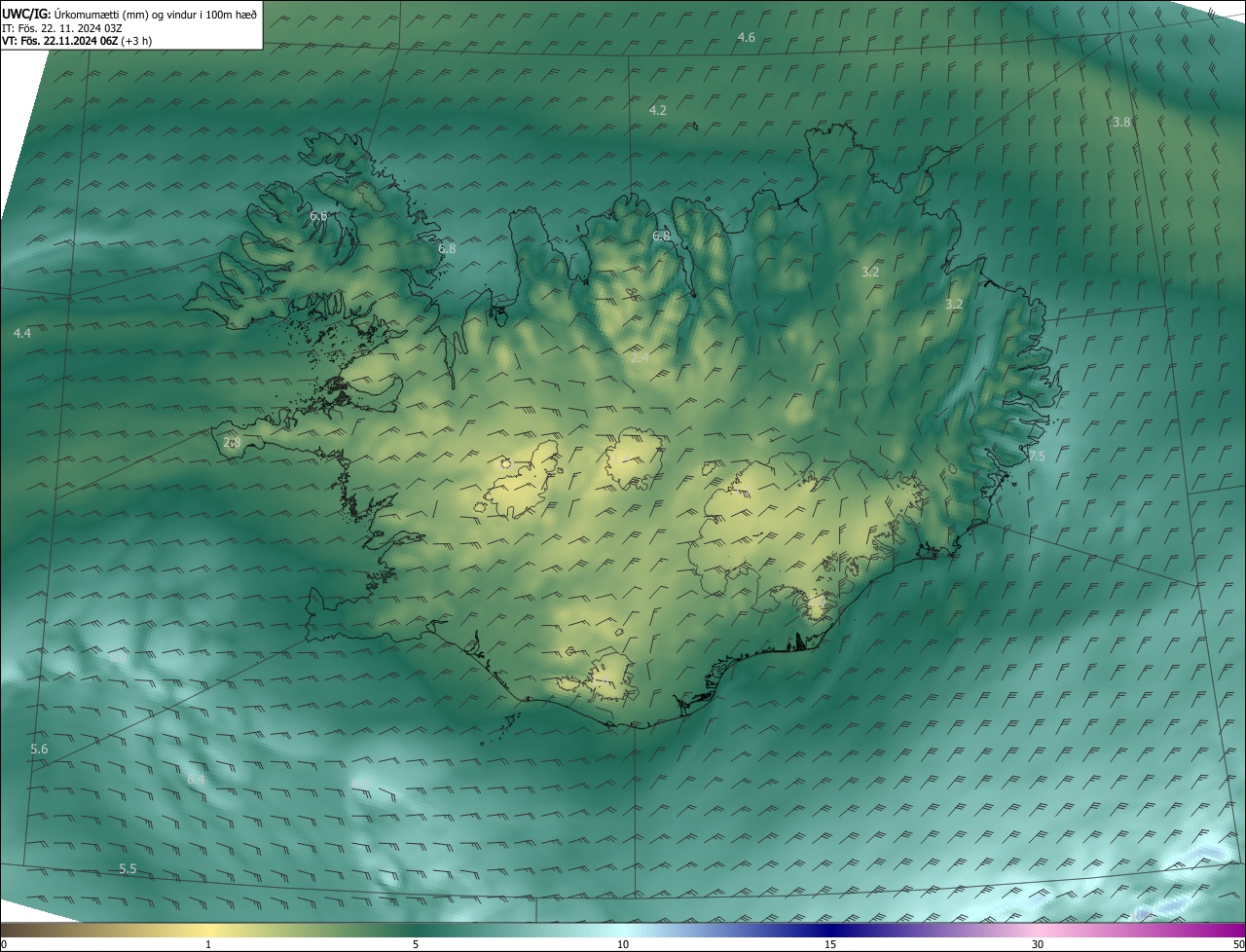This screenshot has height=952, width=1246.
Task: Click the colorbar tick label 30
Action: 1038,944
